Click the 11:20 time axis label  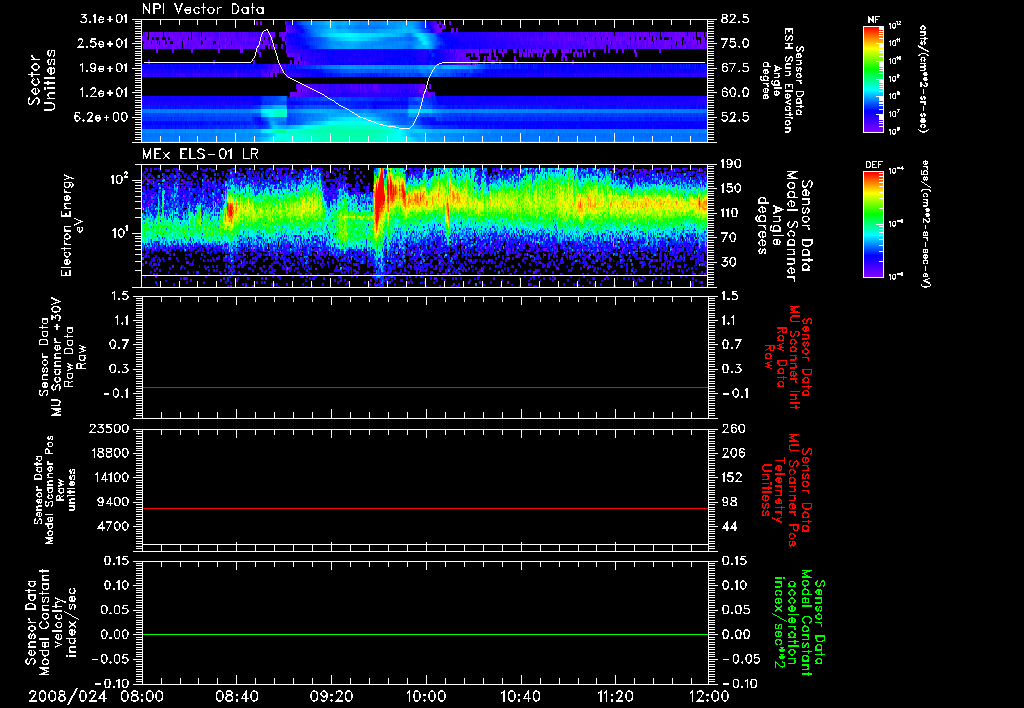tap(615, 697)
